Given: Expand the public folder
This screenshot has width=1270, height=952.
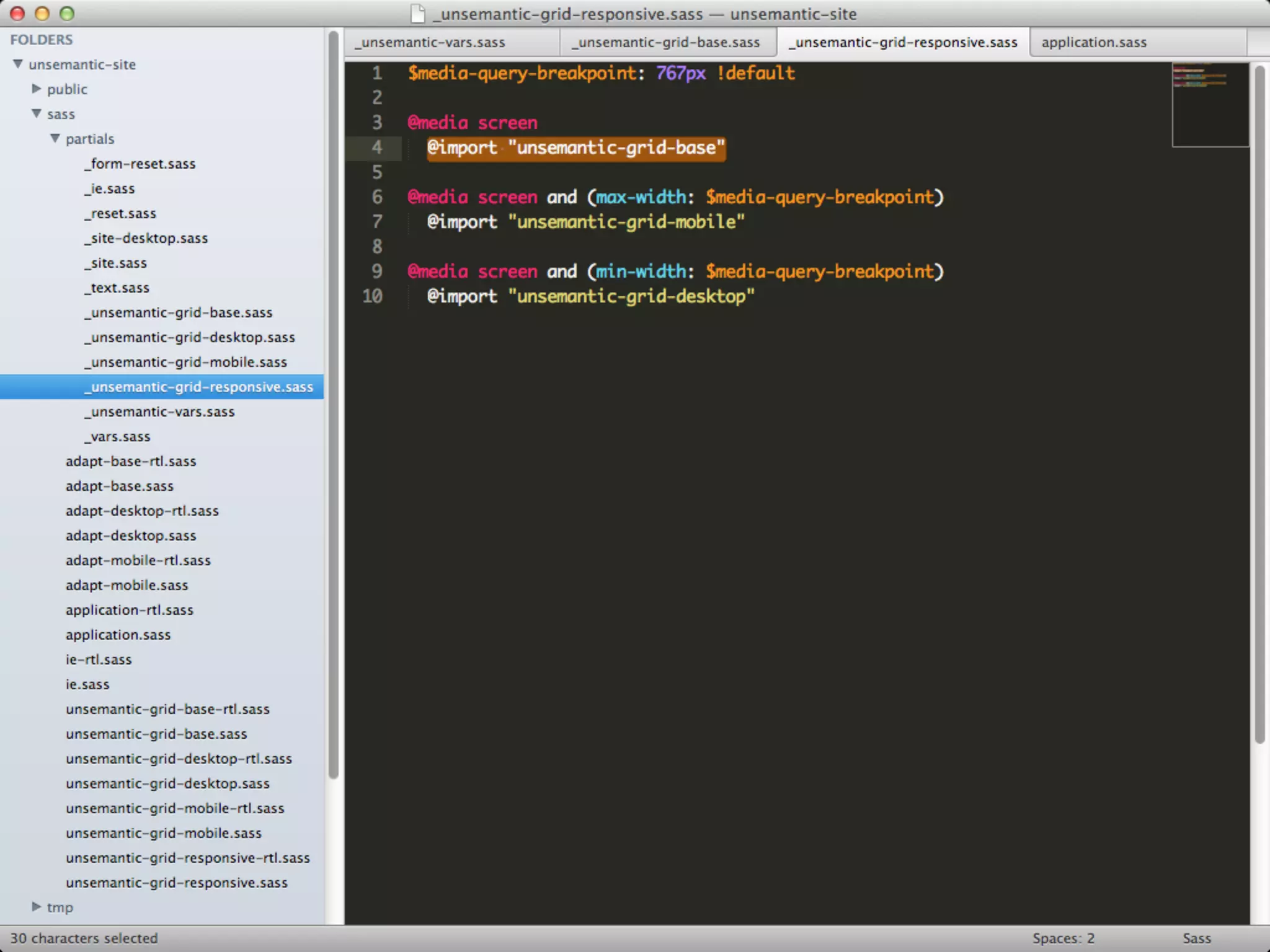Looking at the screenshot, I should [x=36, y=89].
